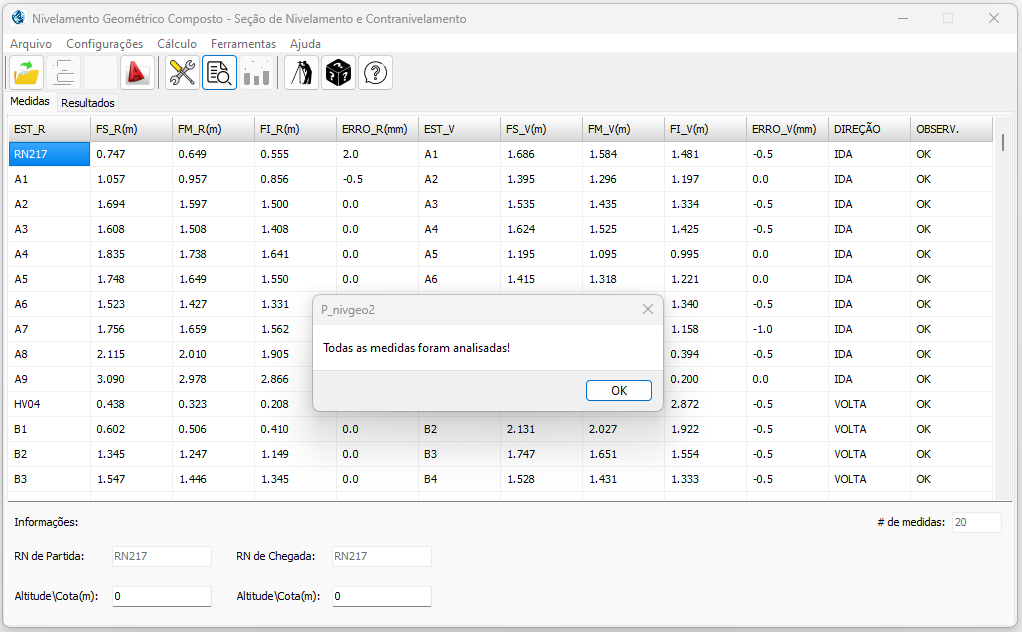Image resolution: width=1022 pixels, height=632 pixels.
Task: Click the analyze measurements document-magnifier icon
Action: click(219, 72)
